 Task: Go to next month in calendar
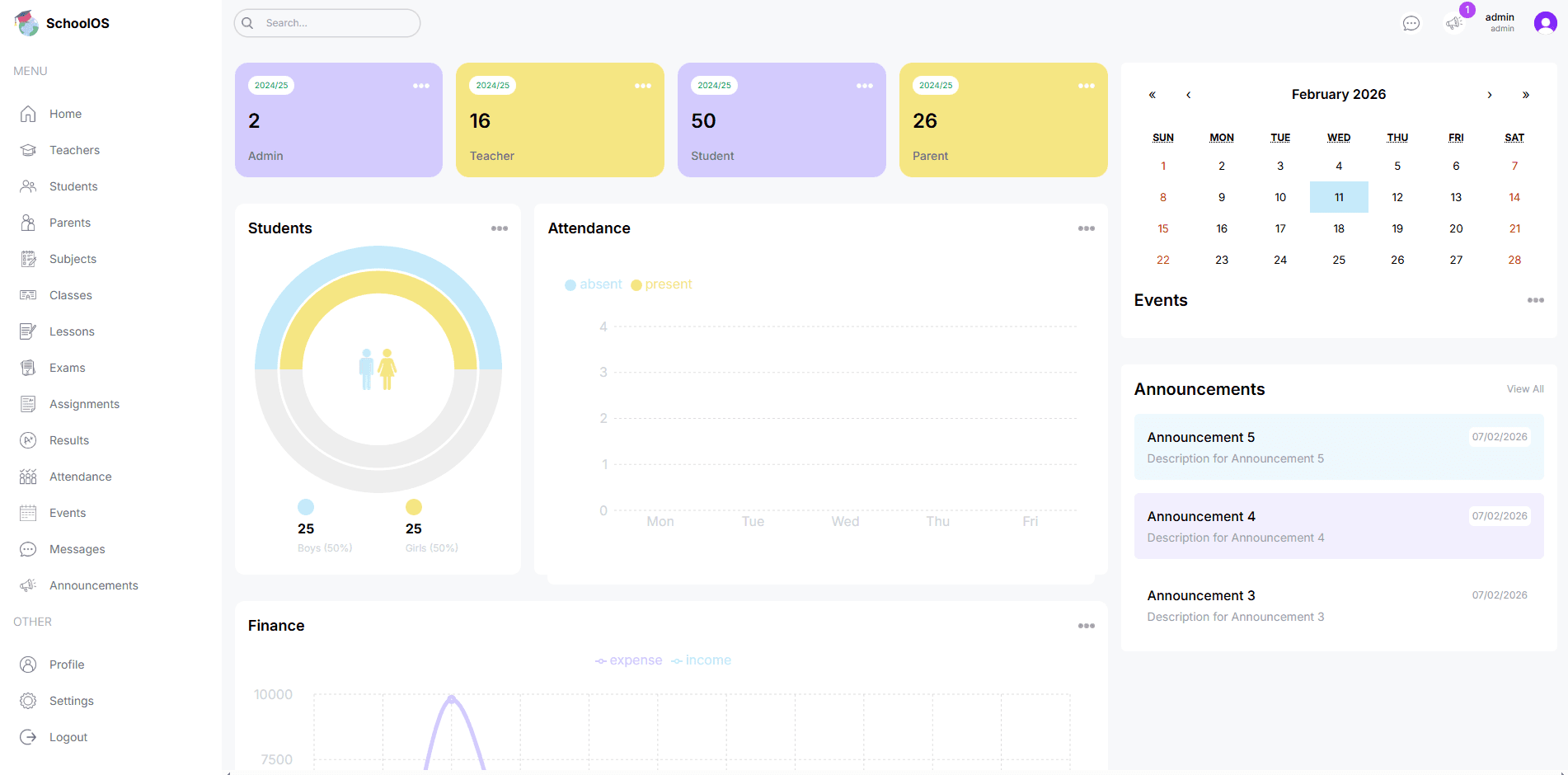coord(1489,95)
